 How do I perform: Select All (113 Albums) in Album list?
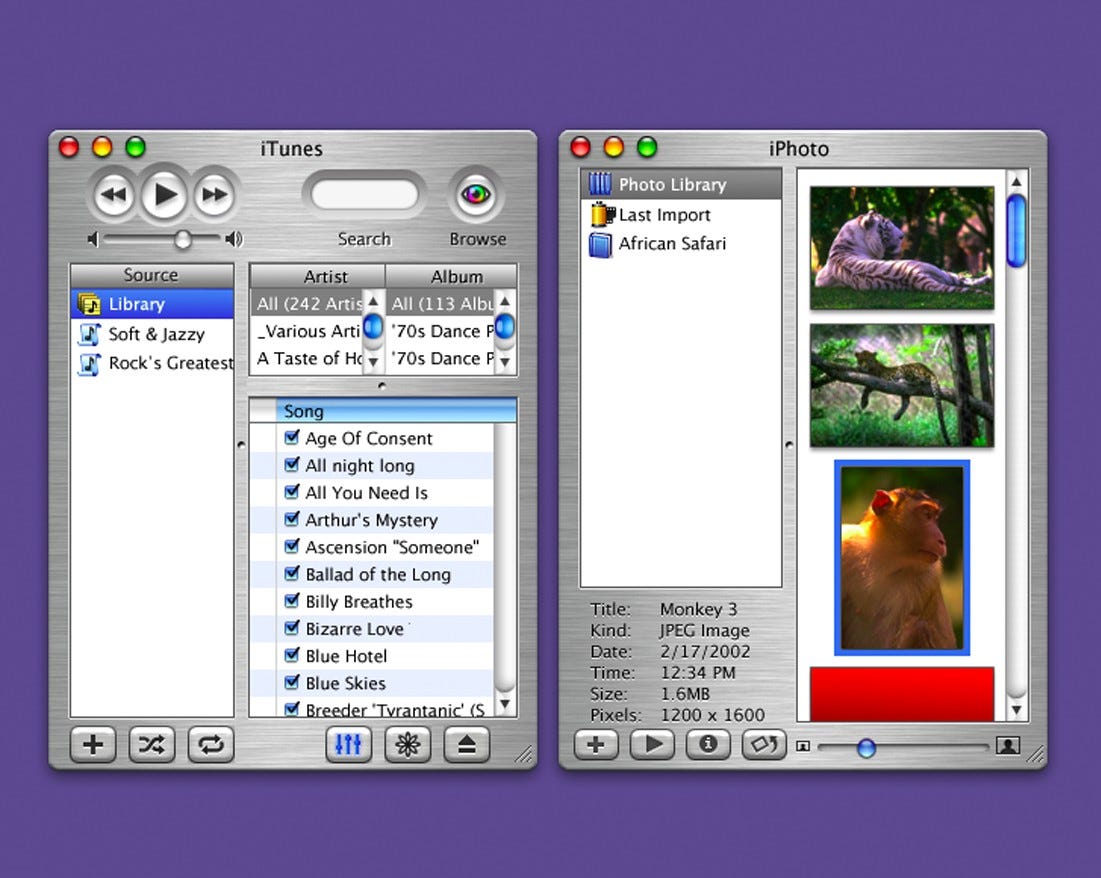click(441, 303)
